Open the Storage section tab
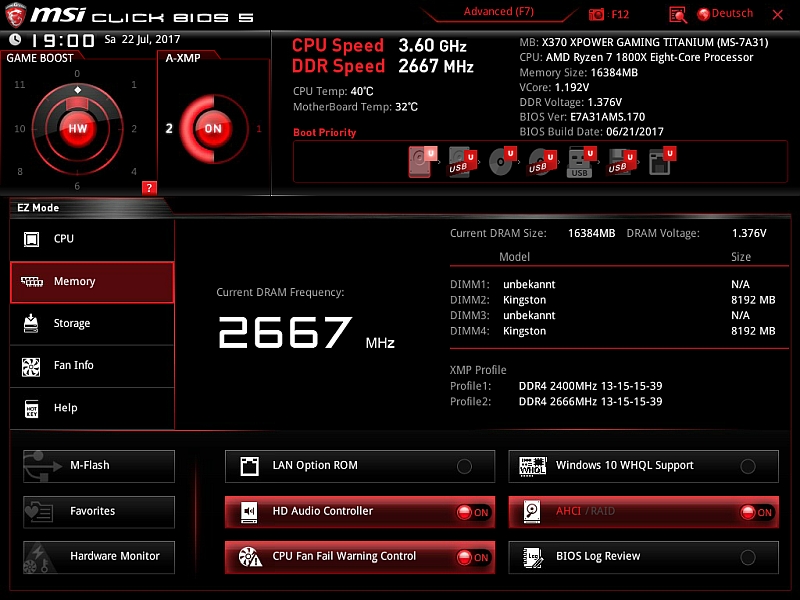 (x=92, y=324)
